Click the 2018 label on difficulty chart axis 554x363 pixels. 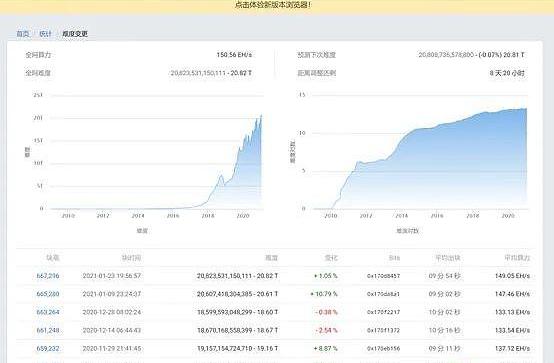208,216
